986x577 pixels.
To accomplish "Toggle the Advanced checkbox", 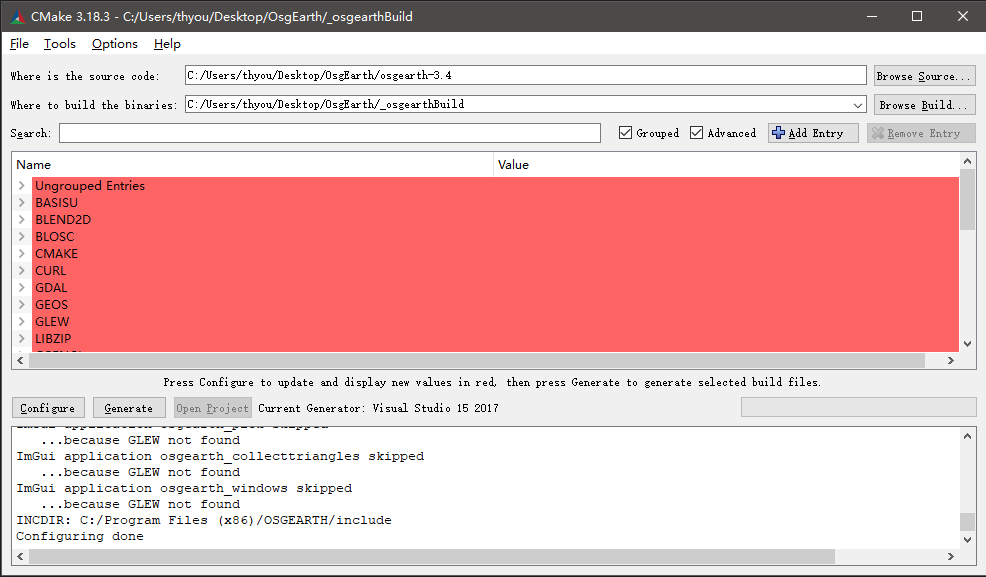I will pos(697,133).
